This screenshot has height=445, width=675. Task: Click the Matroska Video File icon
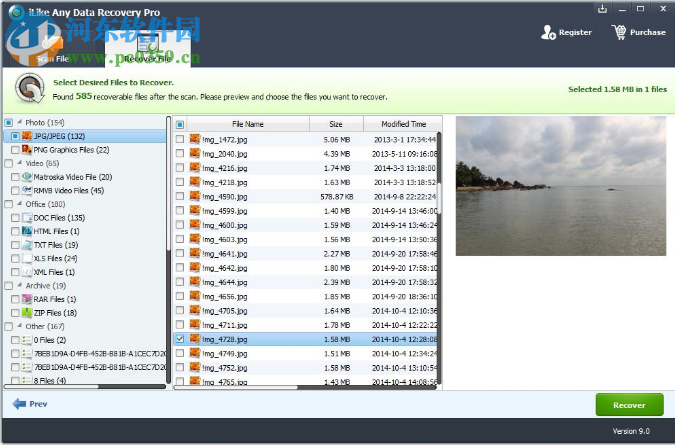coord(27,177)
